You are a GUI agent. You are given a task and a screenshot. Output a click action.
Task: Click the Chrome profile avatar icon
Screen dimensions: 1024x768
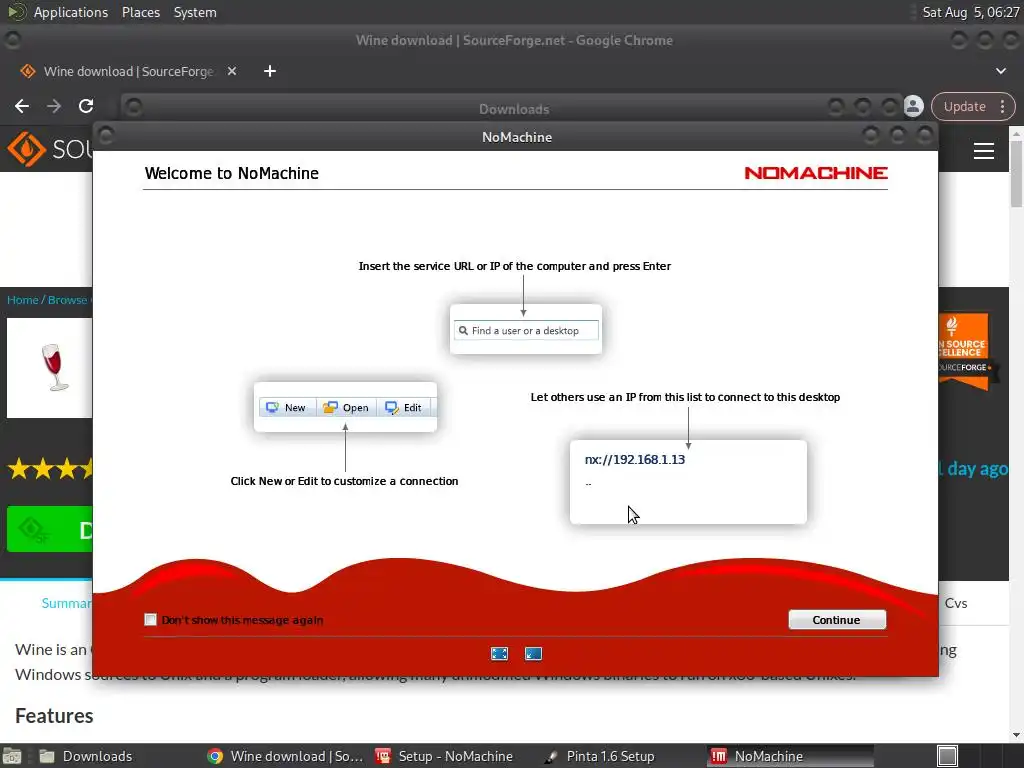(x=914, y=106)
